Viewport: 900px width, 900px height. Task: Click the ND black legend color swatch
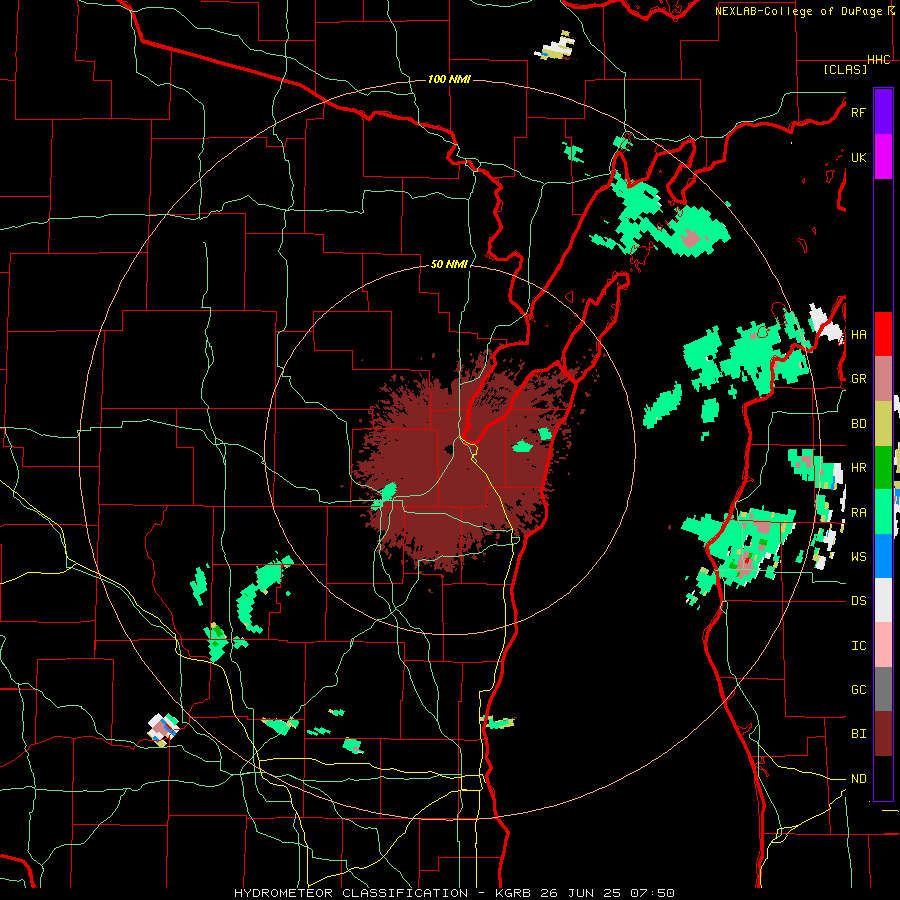click(x=883, y=778)
